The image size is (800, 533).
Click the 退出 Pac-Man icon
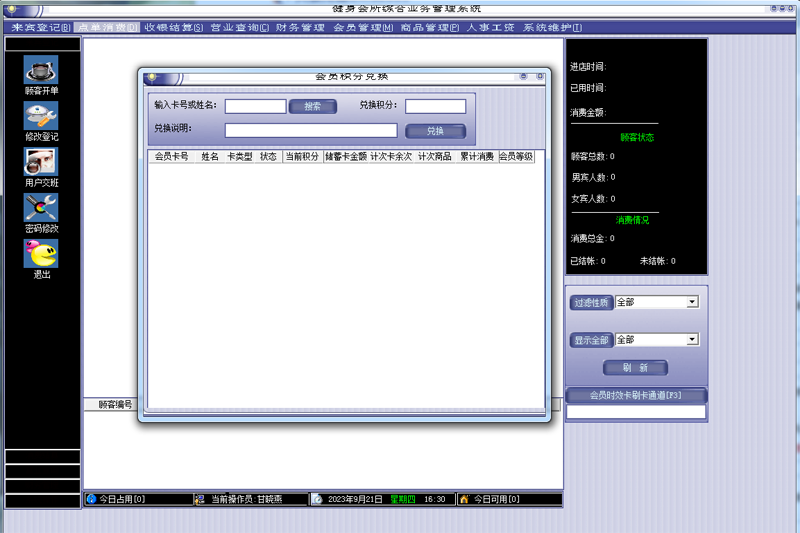tap(41, 254)
